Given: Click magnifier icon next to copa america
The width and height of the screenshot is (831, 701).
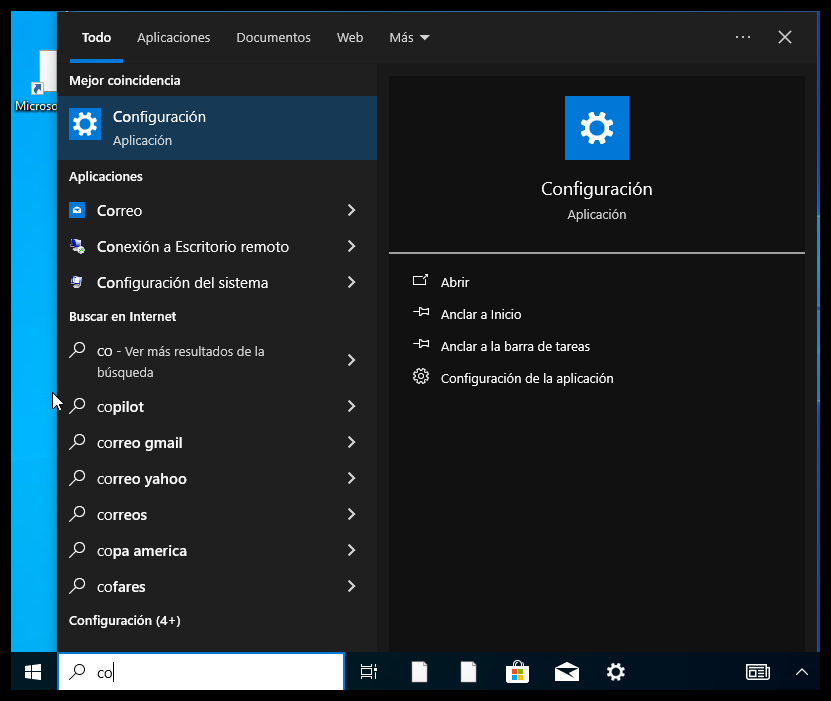Looking at the screenshot, I should 77,551.
